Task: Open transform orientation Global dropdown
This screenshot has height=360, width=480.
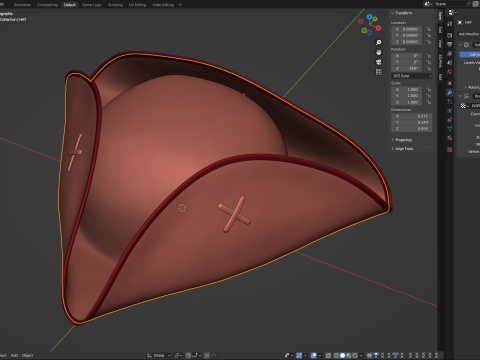Action: point(159,355)
